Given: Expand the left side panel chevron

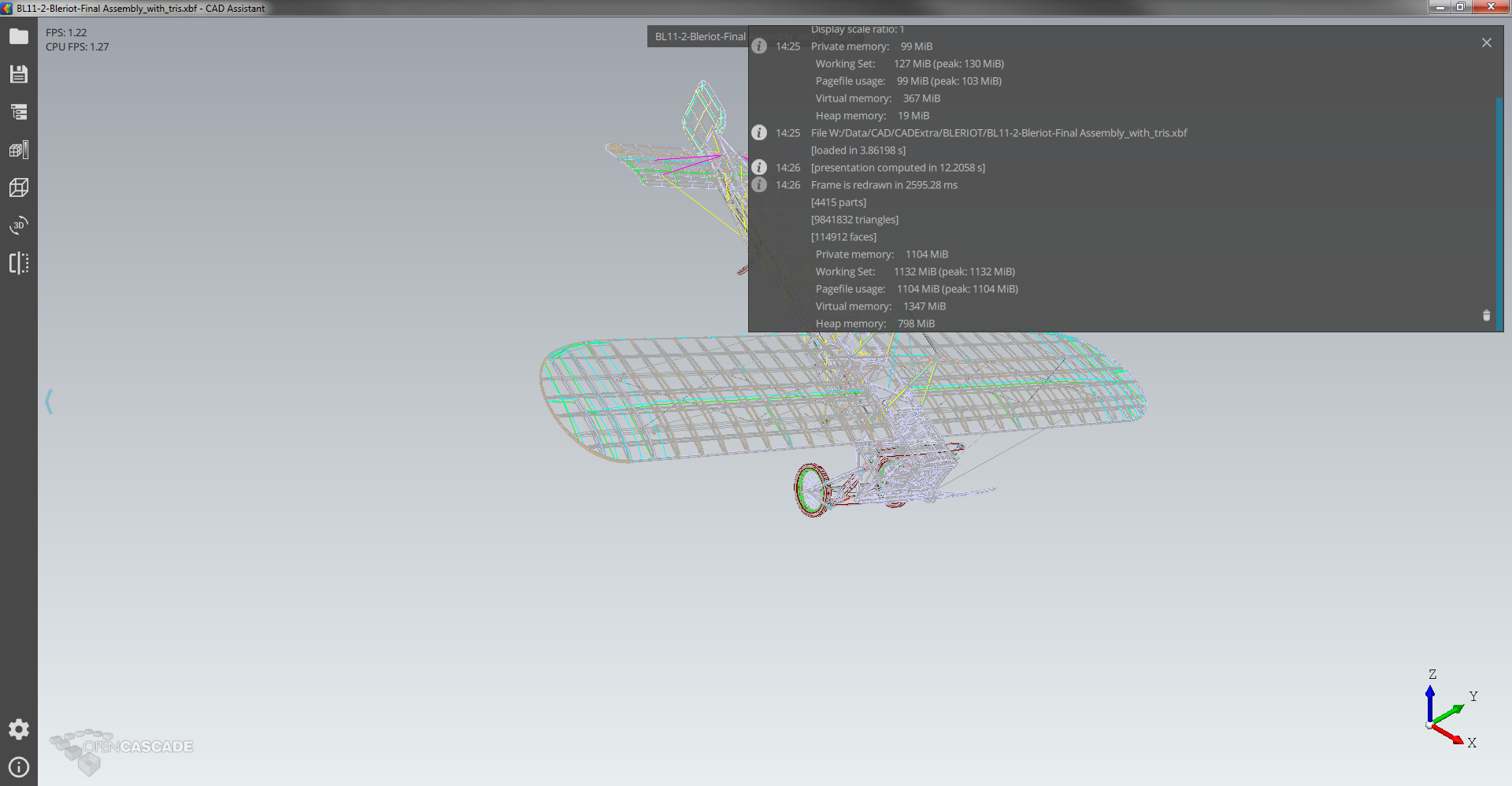Looking at the screenshot, I should point(49,402).
